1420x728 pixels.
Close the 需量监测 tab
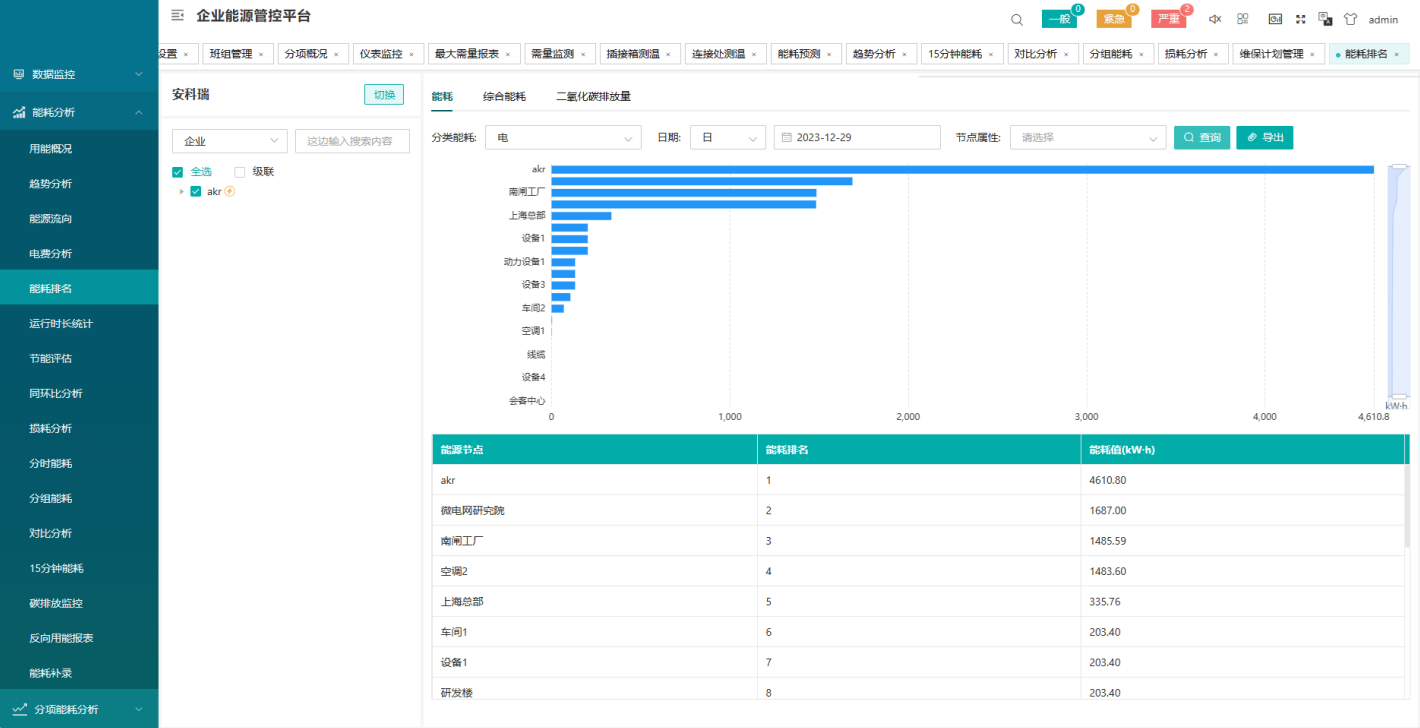point(583,54)
